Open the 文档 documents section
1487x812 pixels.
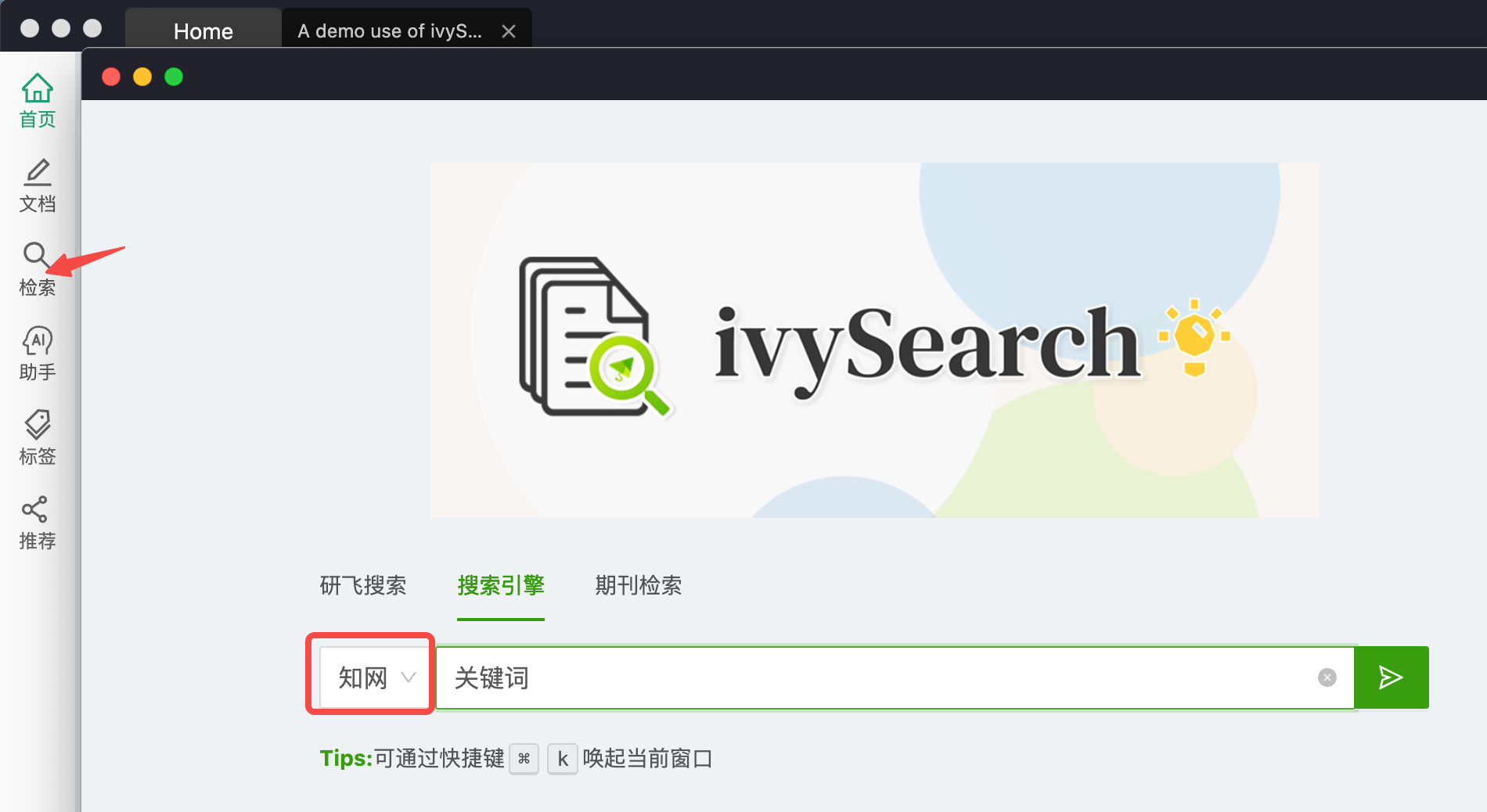tap(37, 185)
